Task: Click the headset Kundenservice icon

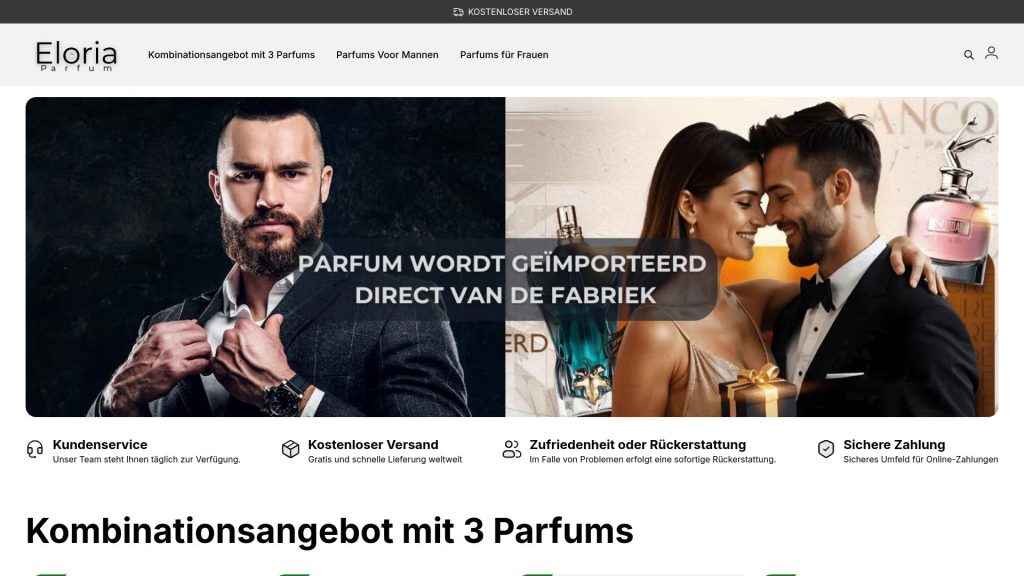Action: 35,449
